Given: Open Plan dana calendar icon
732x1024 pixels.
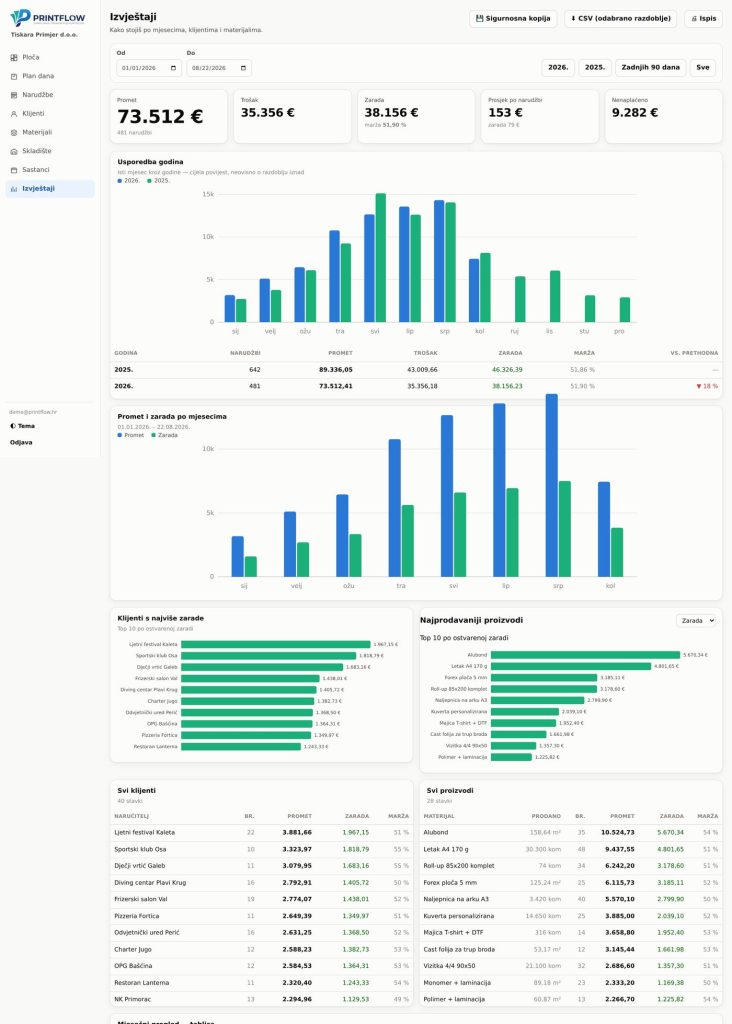Looking at the screenshot, I should (14, 76).
